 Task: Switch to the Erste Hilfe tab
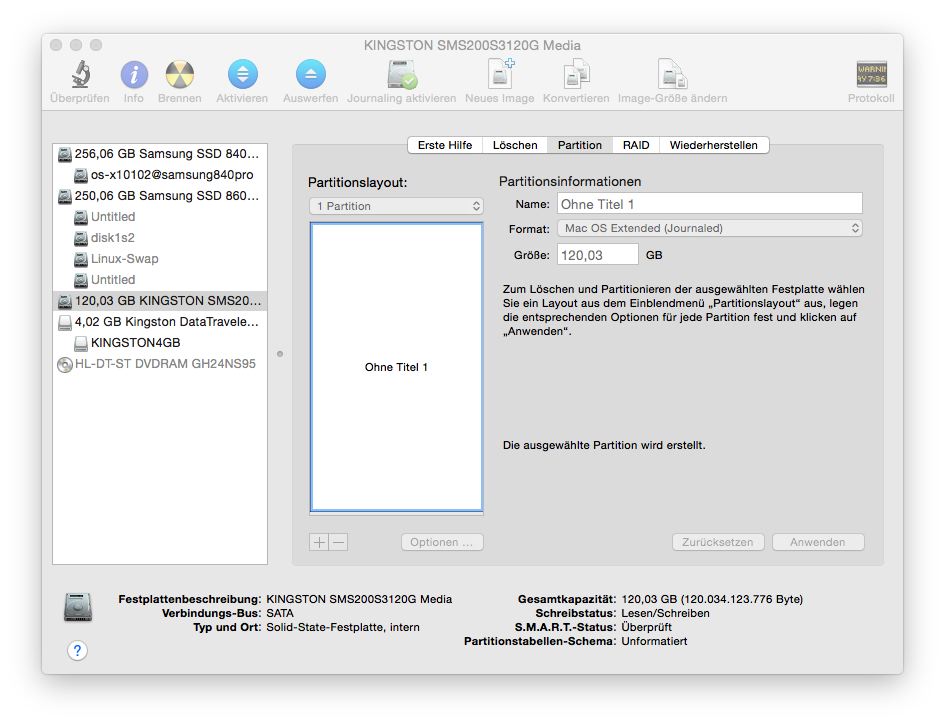coord(445,145)
